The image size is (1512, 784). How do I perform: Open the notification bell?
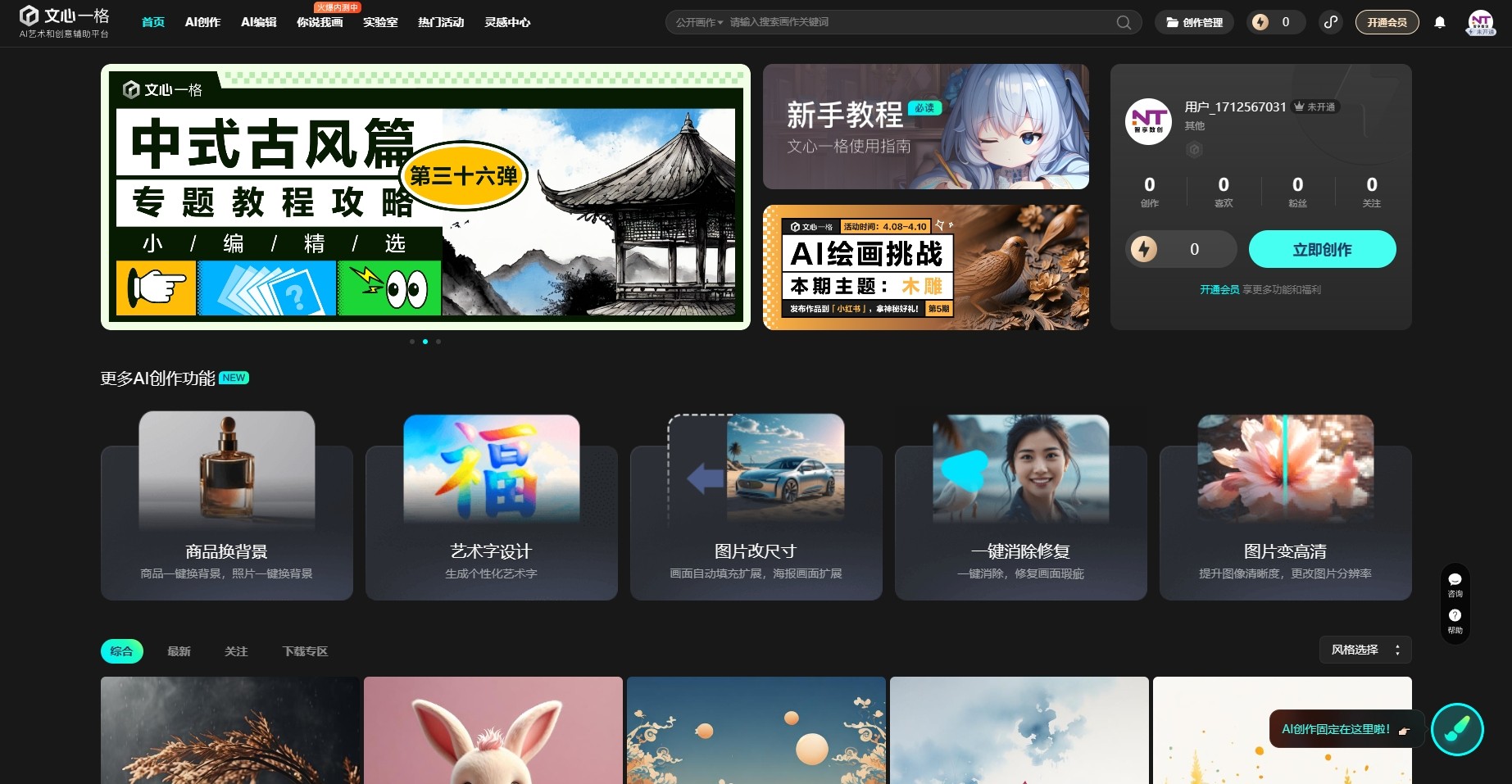pyautogui.click(x=1440, y=22)
